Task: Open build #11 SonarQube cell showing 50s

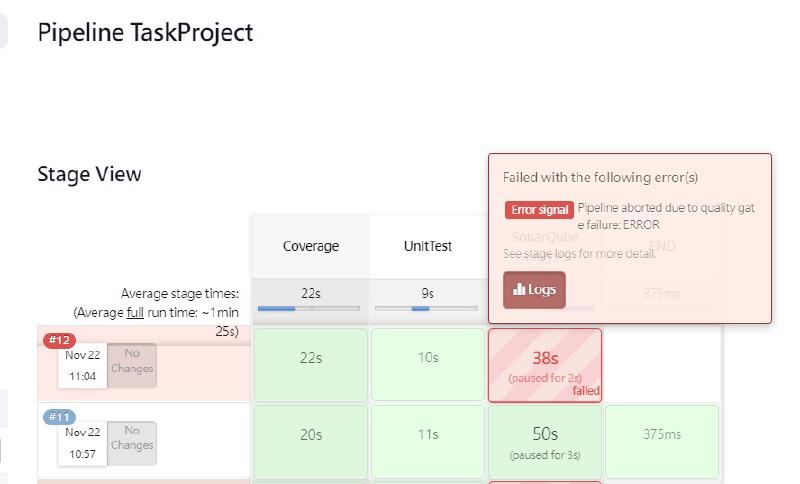Action: [x=545, y=441]
